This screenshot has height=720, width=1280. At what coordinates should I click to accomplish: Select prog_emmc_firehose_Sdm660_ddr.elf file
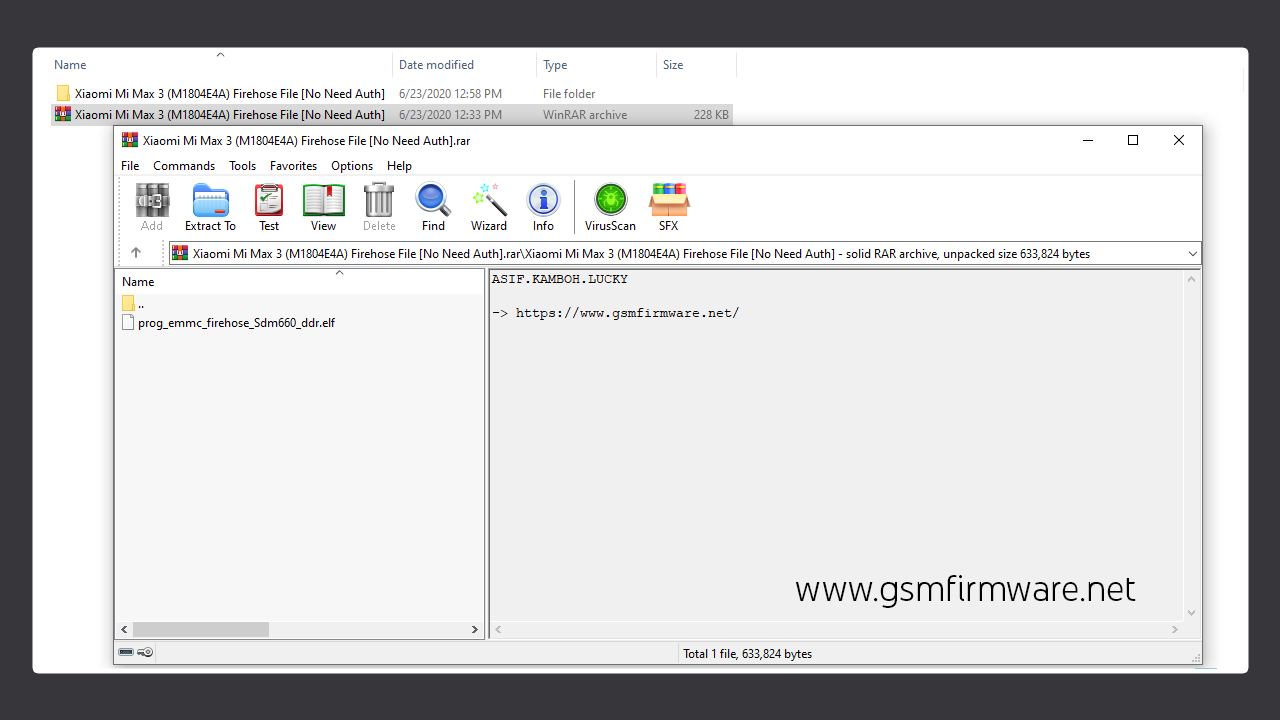tap(228, 323)
